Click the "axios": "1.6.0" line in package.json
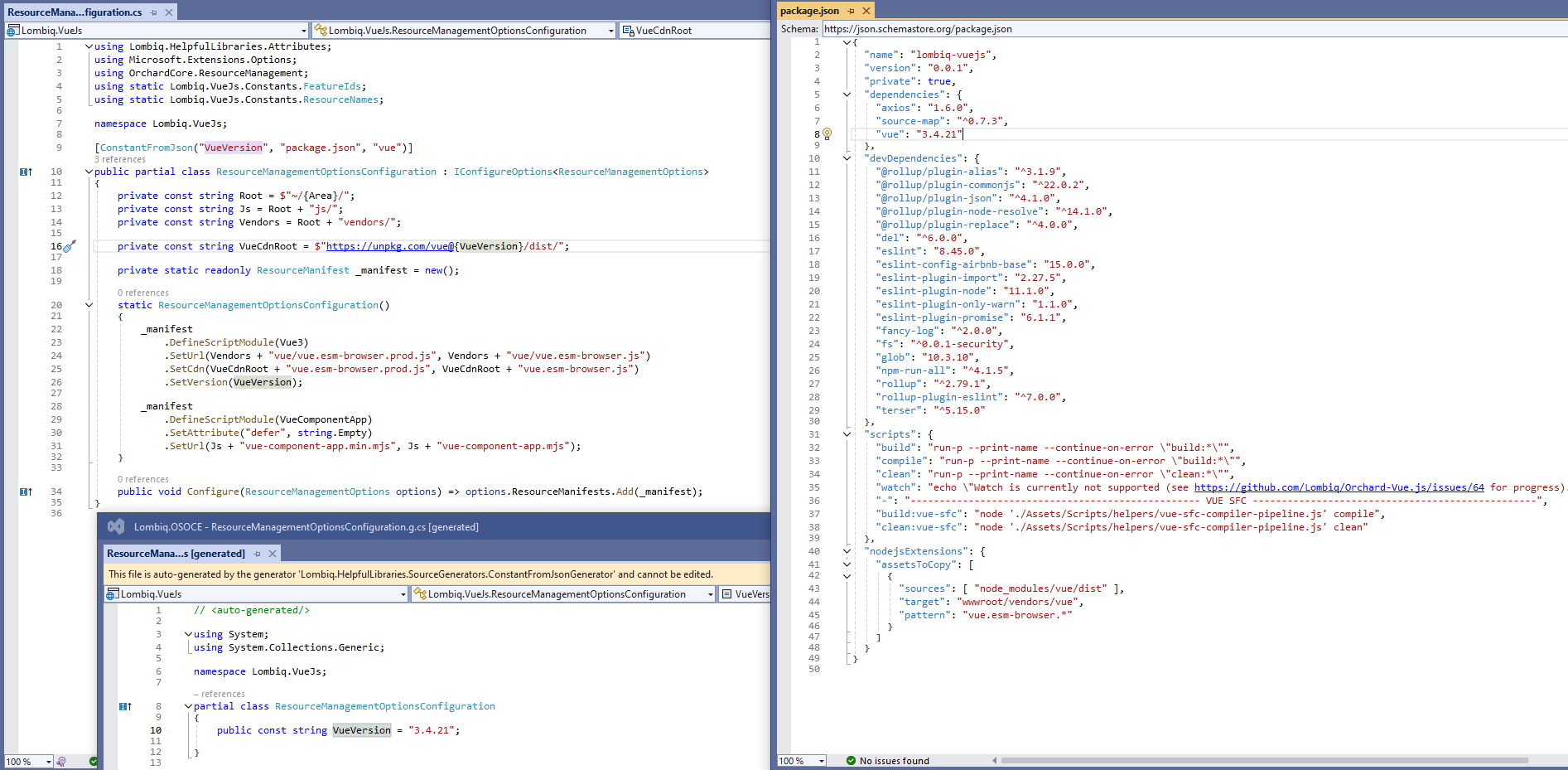1568x770 pixels. (924, 108)
